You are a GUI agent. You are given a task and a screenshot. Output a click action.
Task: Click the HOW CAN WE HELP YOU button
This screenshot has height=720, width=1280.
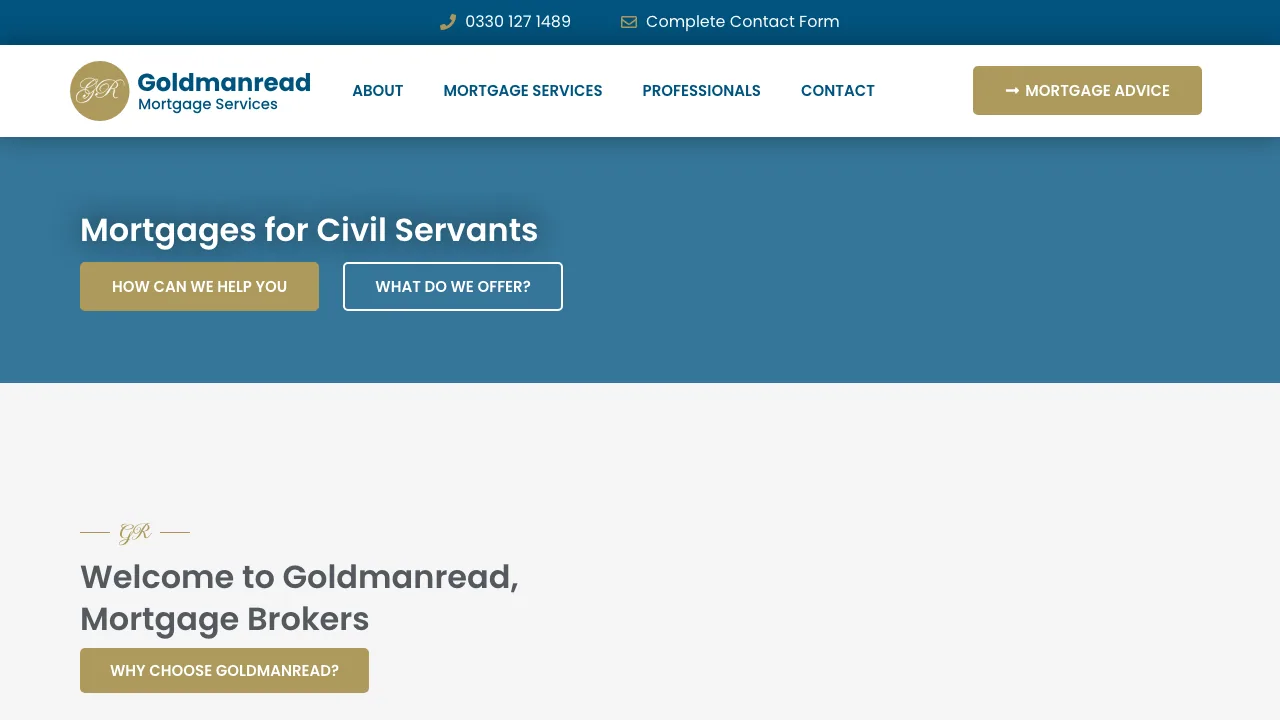tap(199, 286)
